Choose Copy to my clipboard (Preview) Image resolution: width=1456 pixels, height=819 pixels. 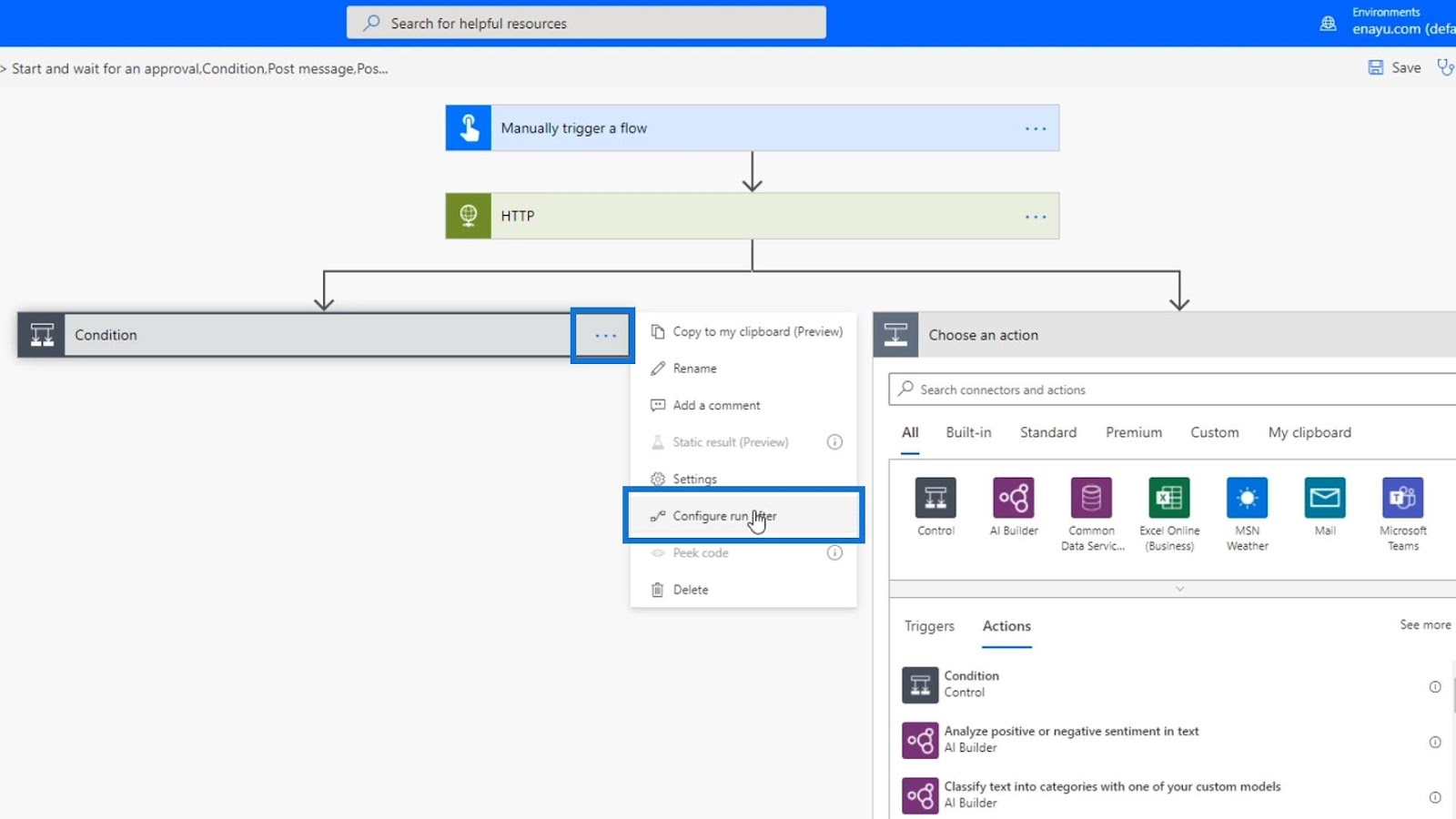[x=743, y=332]
